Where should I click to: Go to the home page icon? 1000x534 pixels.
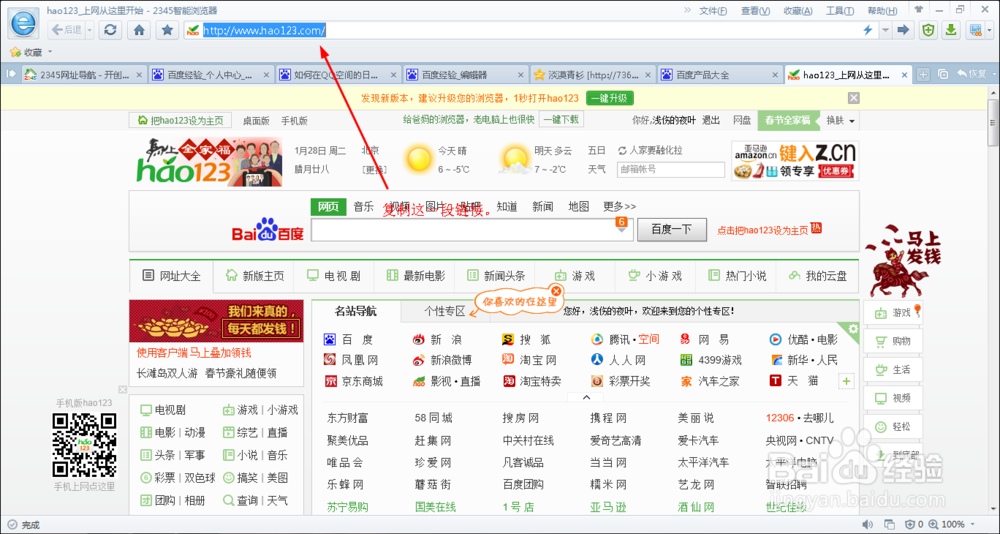(139, 30)
